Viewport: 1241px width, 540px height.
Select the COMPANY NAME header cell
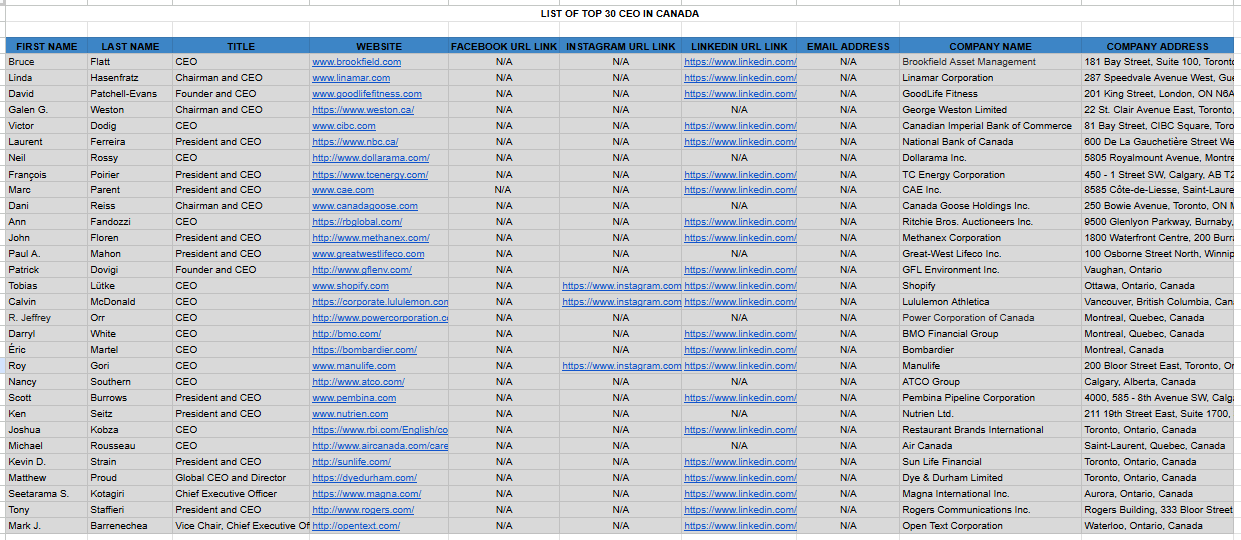click(990, 46)
